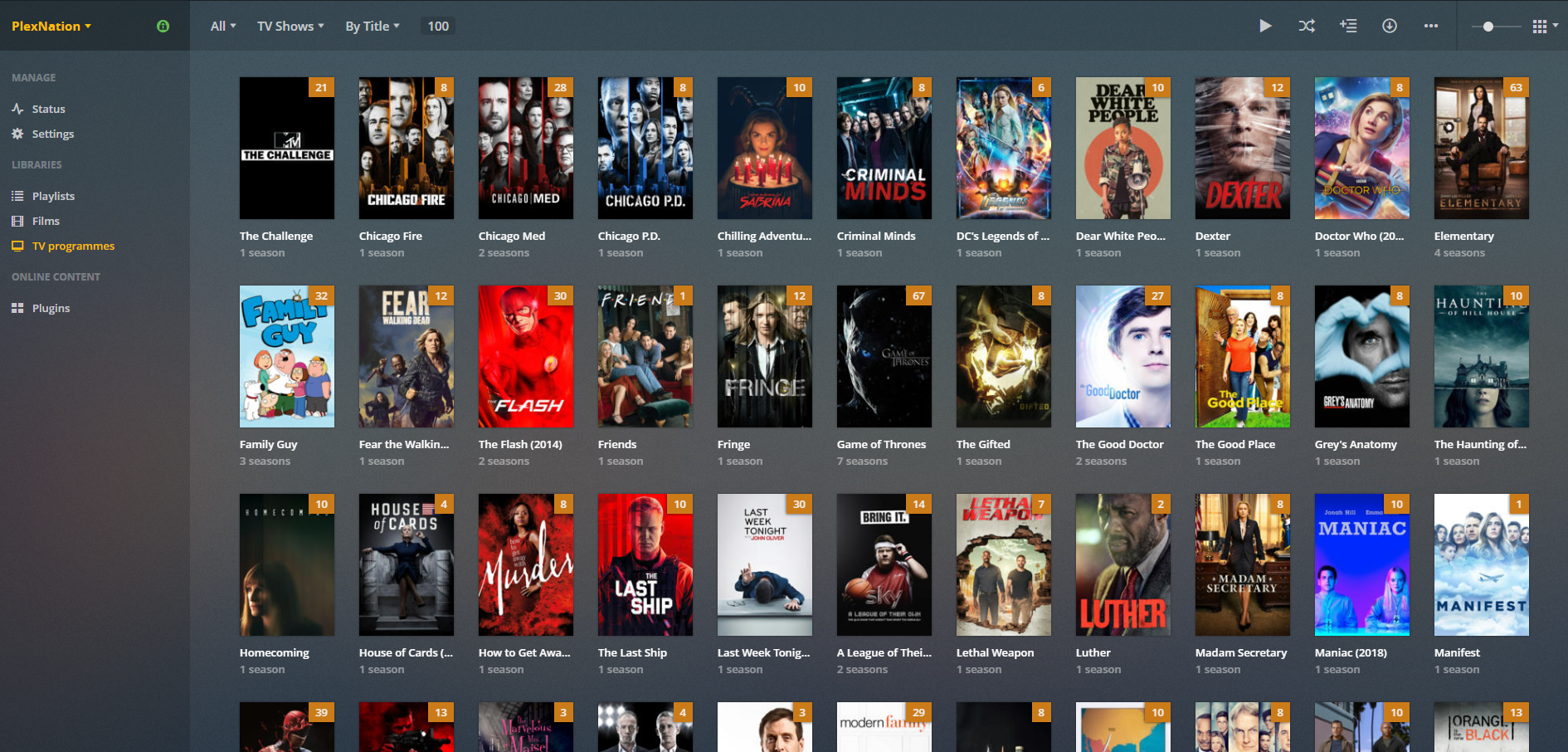1568x752 pixels.
Task: Open the Plugins section
Action: (51, 308)
